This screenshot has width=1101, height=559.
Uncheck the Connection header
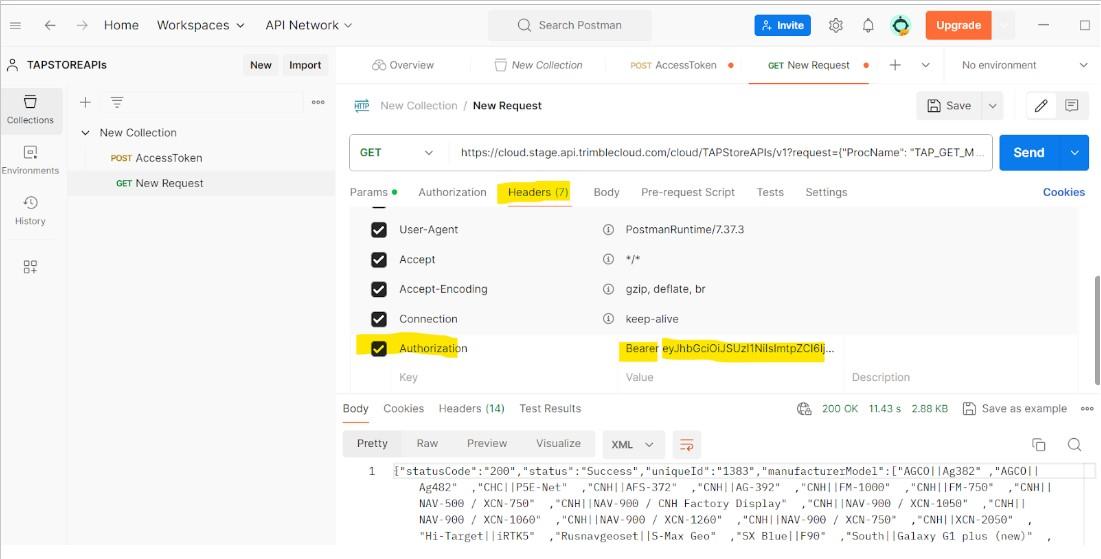[378, 319]
